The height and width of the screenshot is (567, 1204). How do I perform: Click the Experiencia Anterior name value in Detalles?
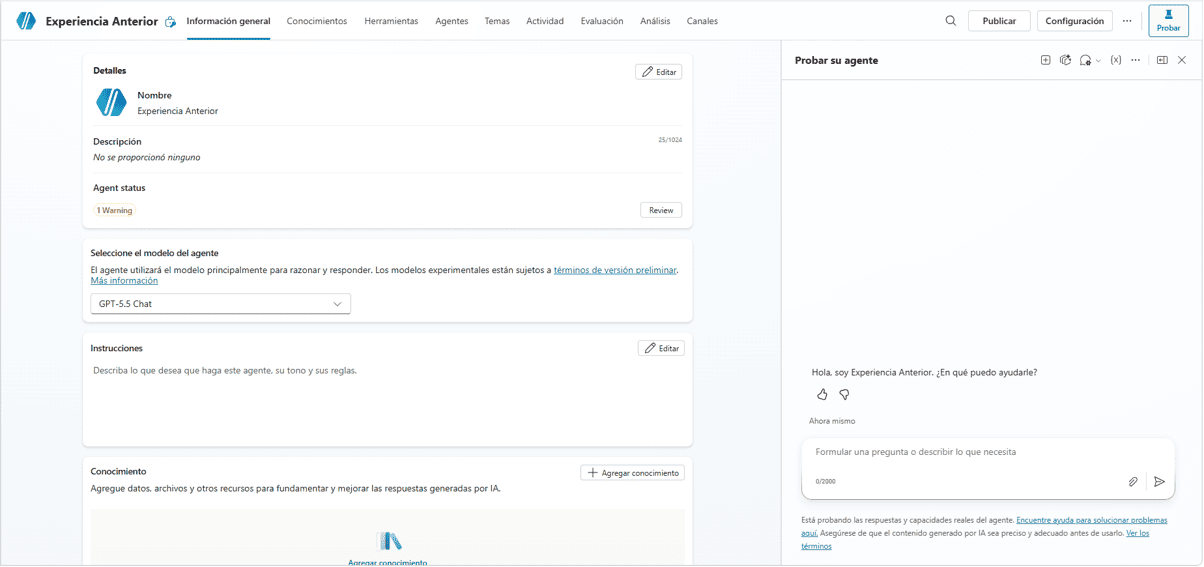click(177, 111)
